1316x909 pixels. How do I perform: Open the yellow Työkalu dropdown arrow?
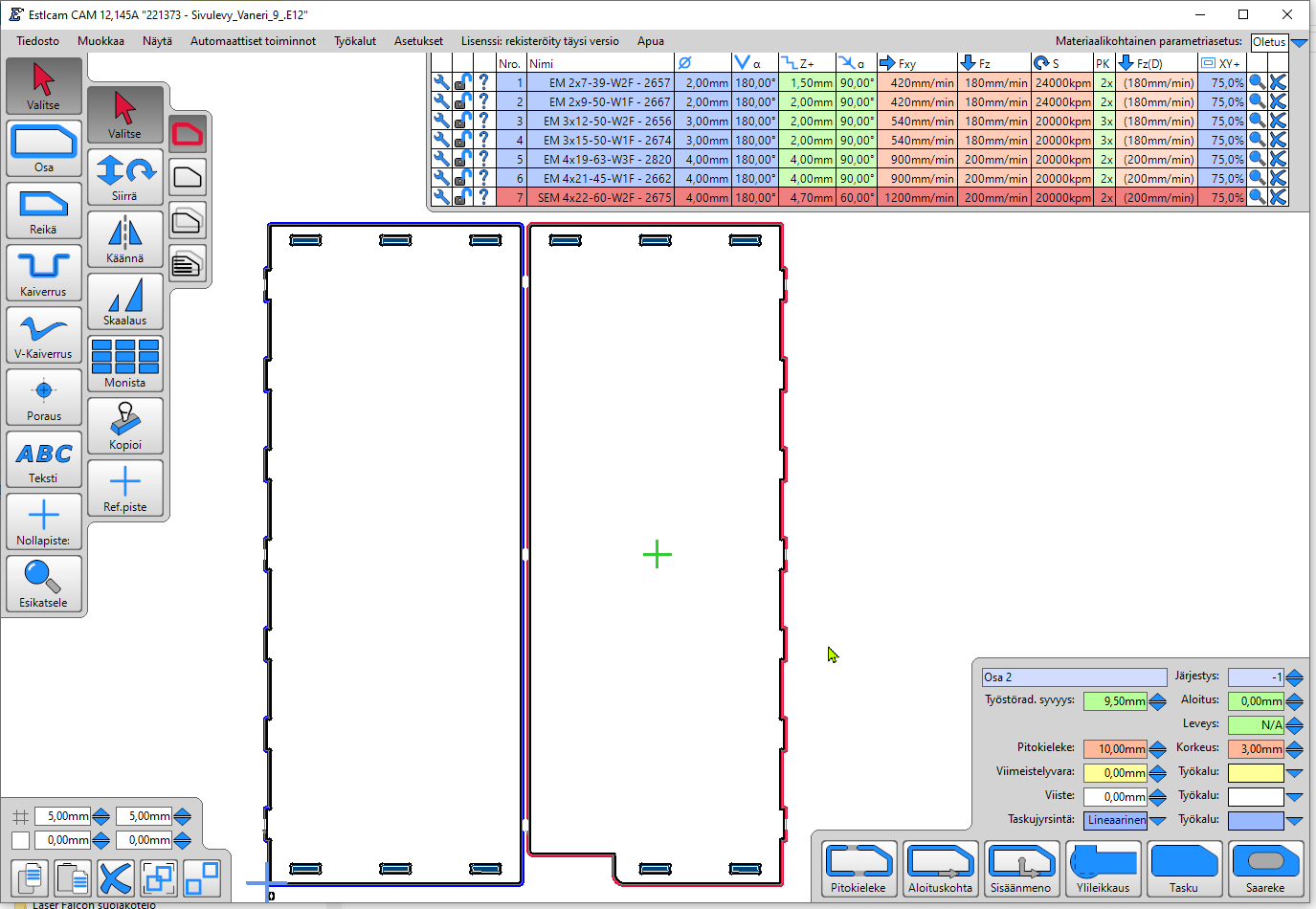coord(1294,773)
